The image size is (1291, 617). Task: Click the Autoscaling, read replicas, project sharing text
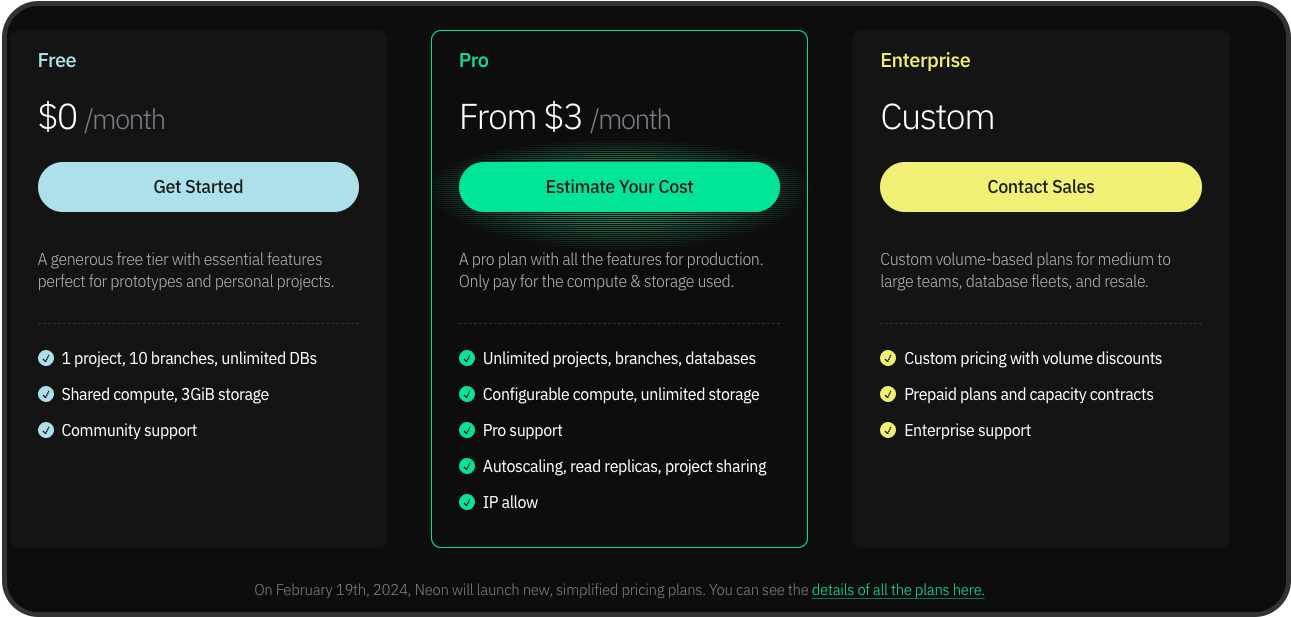click(x=624, y=466)
